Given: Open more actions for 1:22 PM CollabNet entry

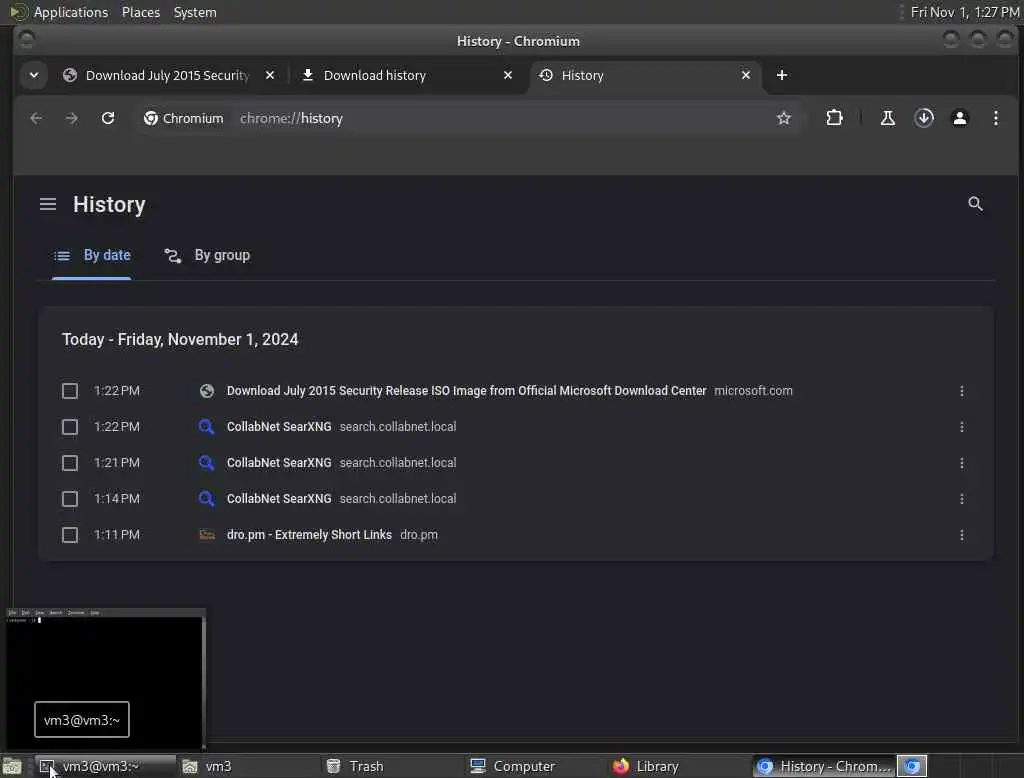Looking at the screenshot, I should tap(961, 427).
